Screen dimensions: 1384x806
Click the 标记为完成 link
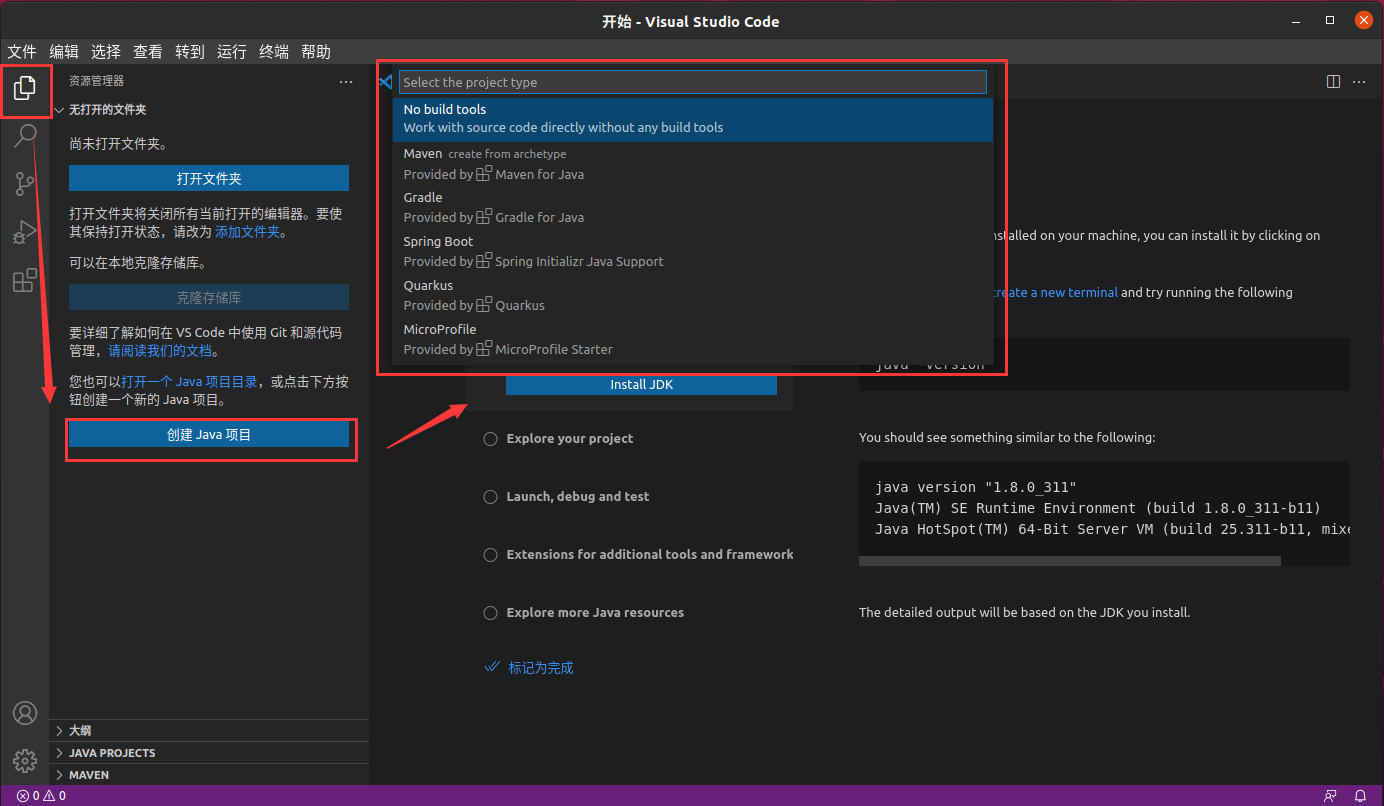pos(541,668)
